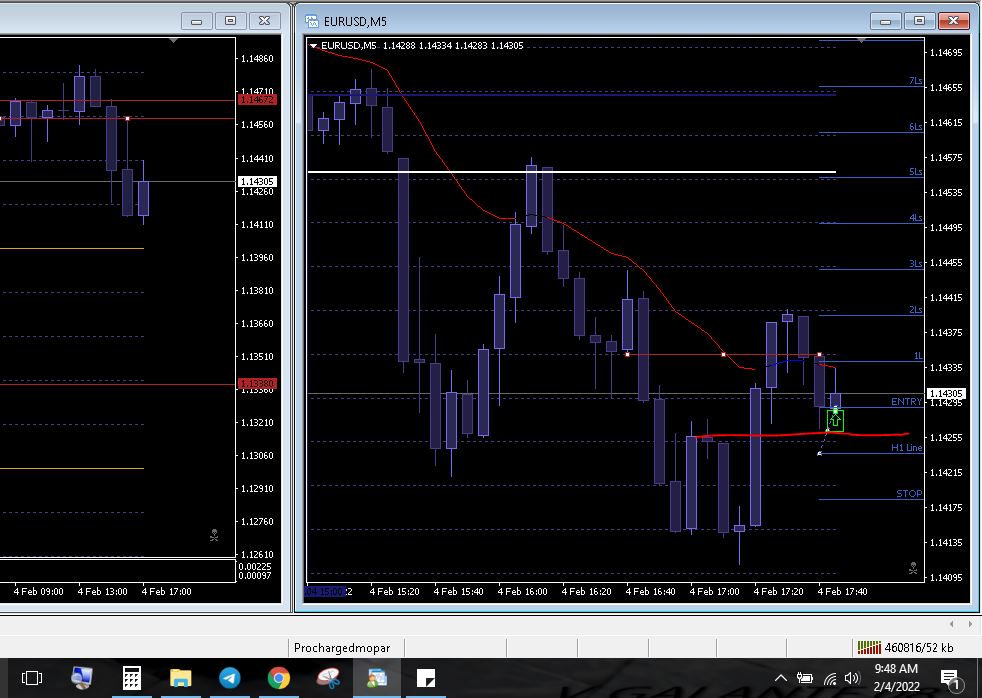Open Google Chrome from the taskbar
This screenshot has width=982, height=698.
[x=279, y=678]
